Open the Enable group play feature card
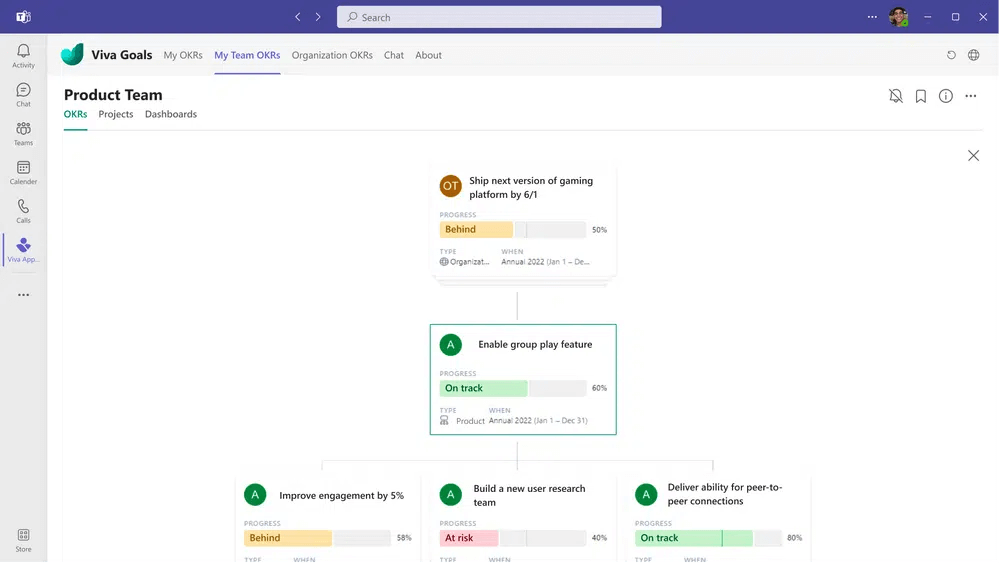The width and height of the screenshot is (999, 563). [523, 380]
